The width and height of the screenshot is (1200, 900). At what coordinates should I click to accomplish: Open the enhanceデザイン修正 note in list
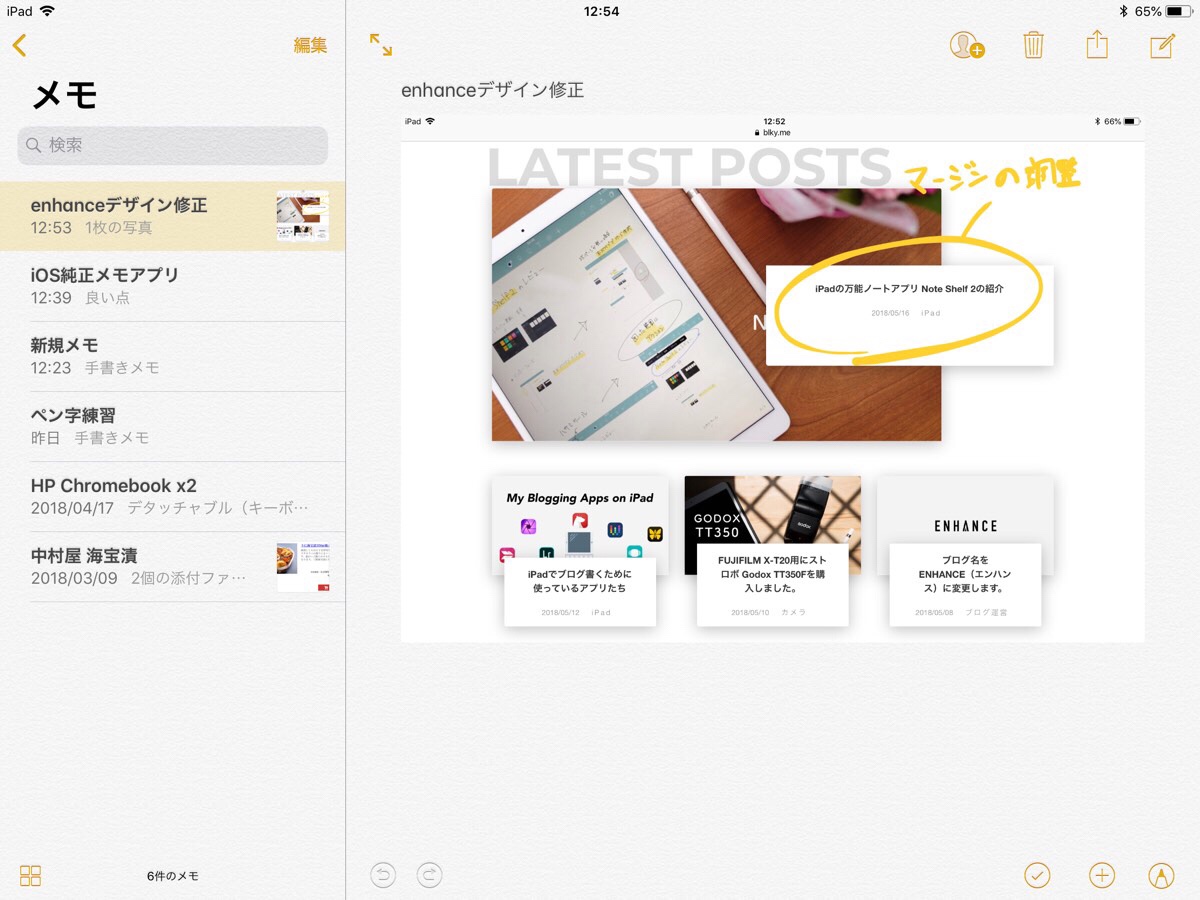[172, 216]
